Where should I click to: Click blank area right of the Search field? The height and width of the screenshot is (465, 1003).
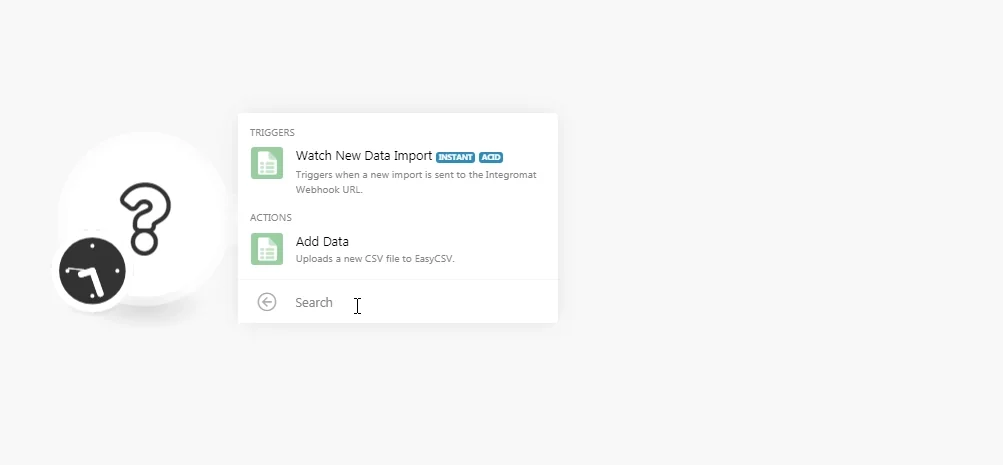[461, 303]
